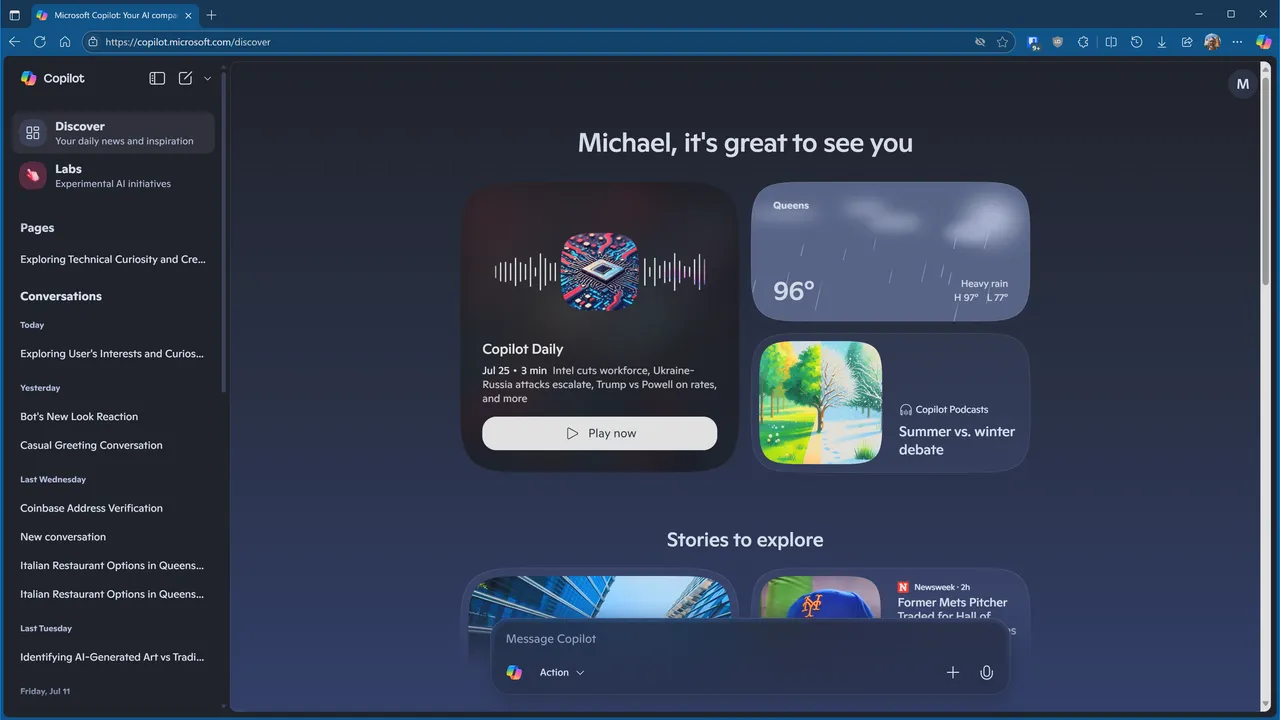Open a new browser tab
1280x720 pixels.
tap(211, 15)
